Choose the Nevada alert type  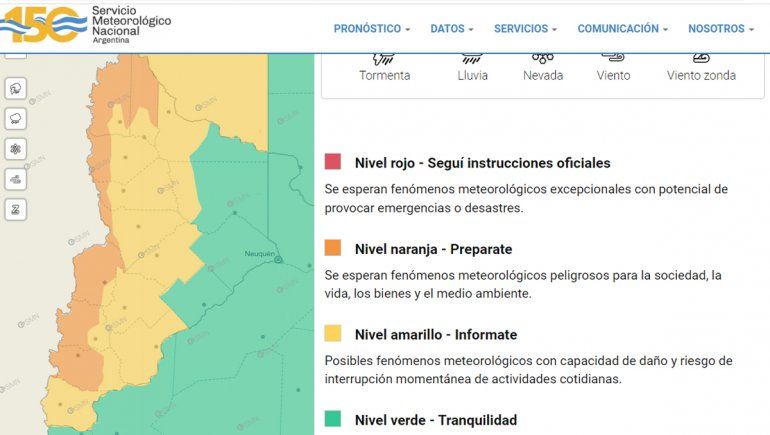pos(543,66)
